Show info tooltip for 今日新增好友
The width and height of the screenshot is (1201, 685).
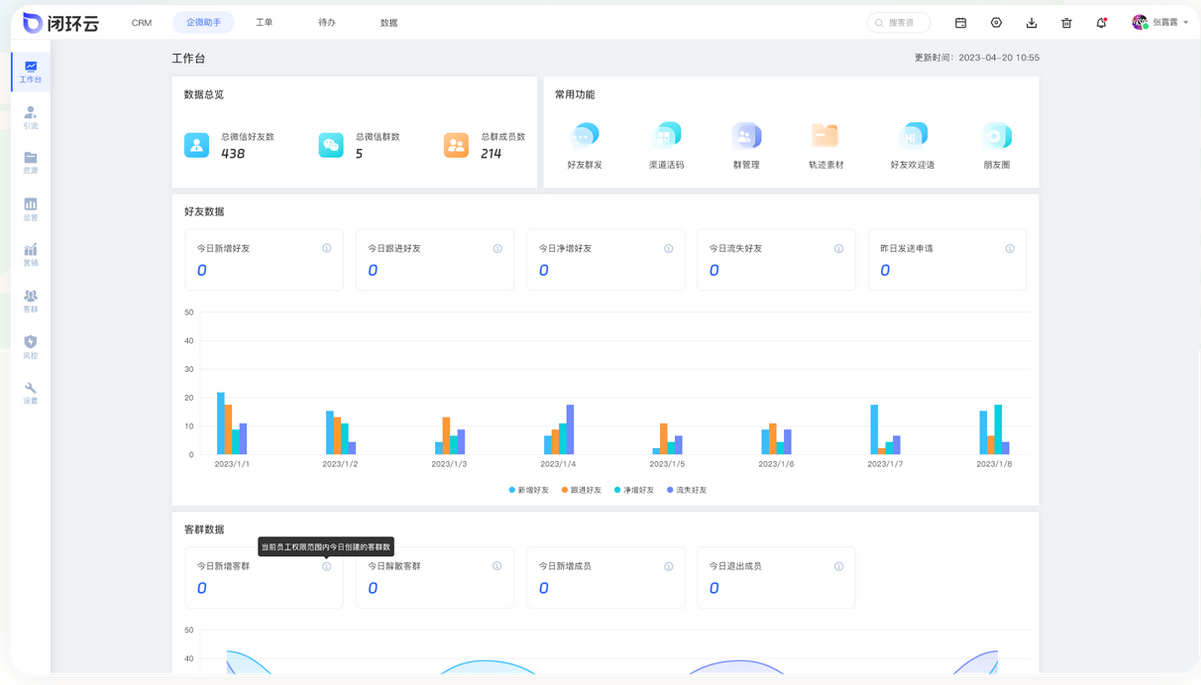326,248
